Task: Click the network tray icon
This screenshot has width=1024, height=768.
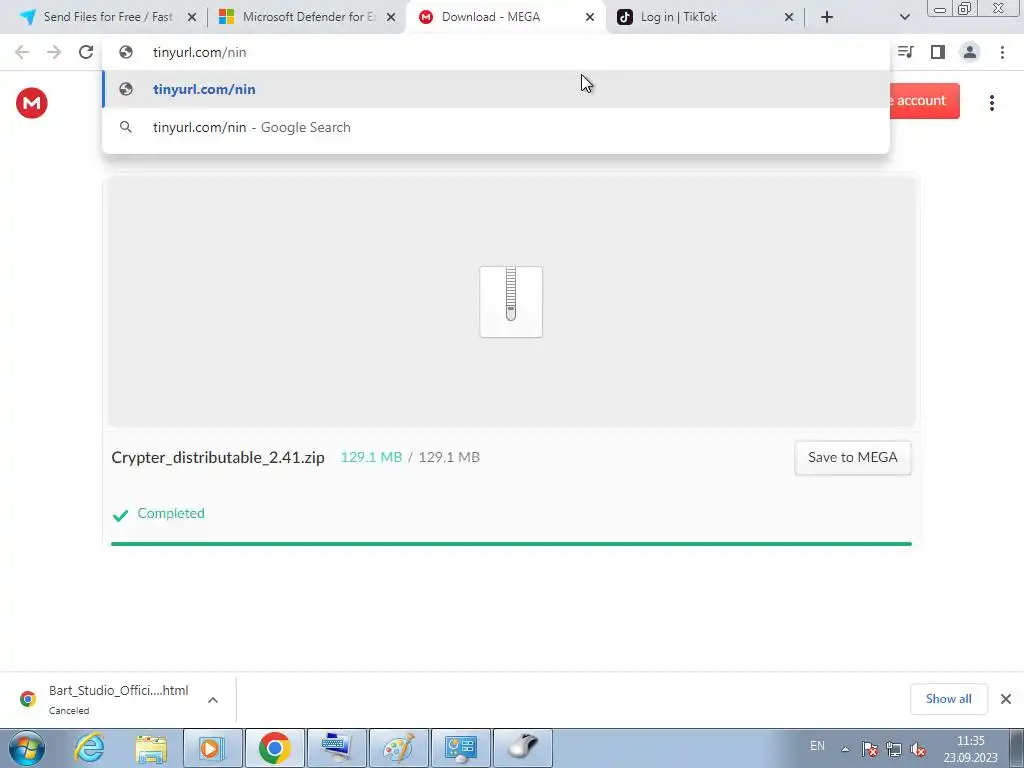Action: click(893, 749)
